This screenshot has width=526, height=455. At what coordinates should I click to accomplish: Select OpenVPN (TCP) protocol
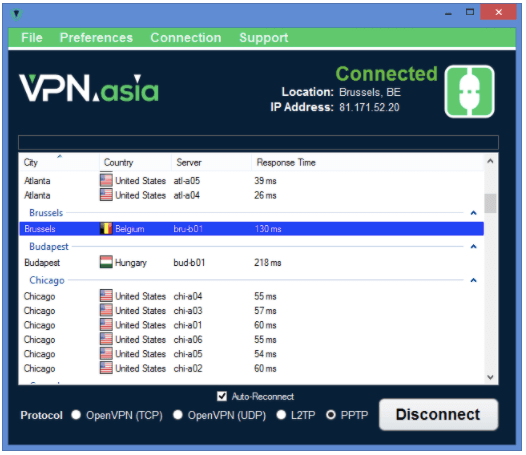click(x=76, y=415)
